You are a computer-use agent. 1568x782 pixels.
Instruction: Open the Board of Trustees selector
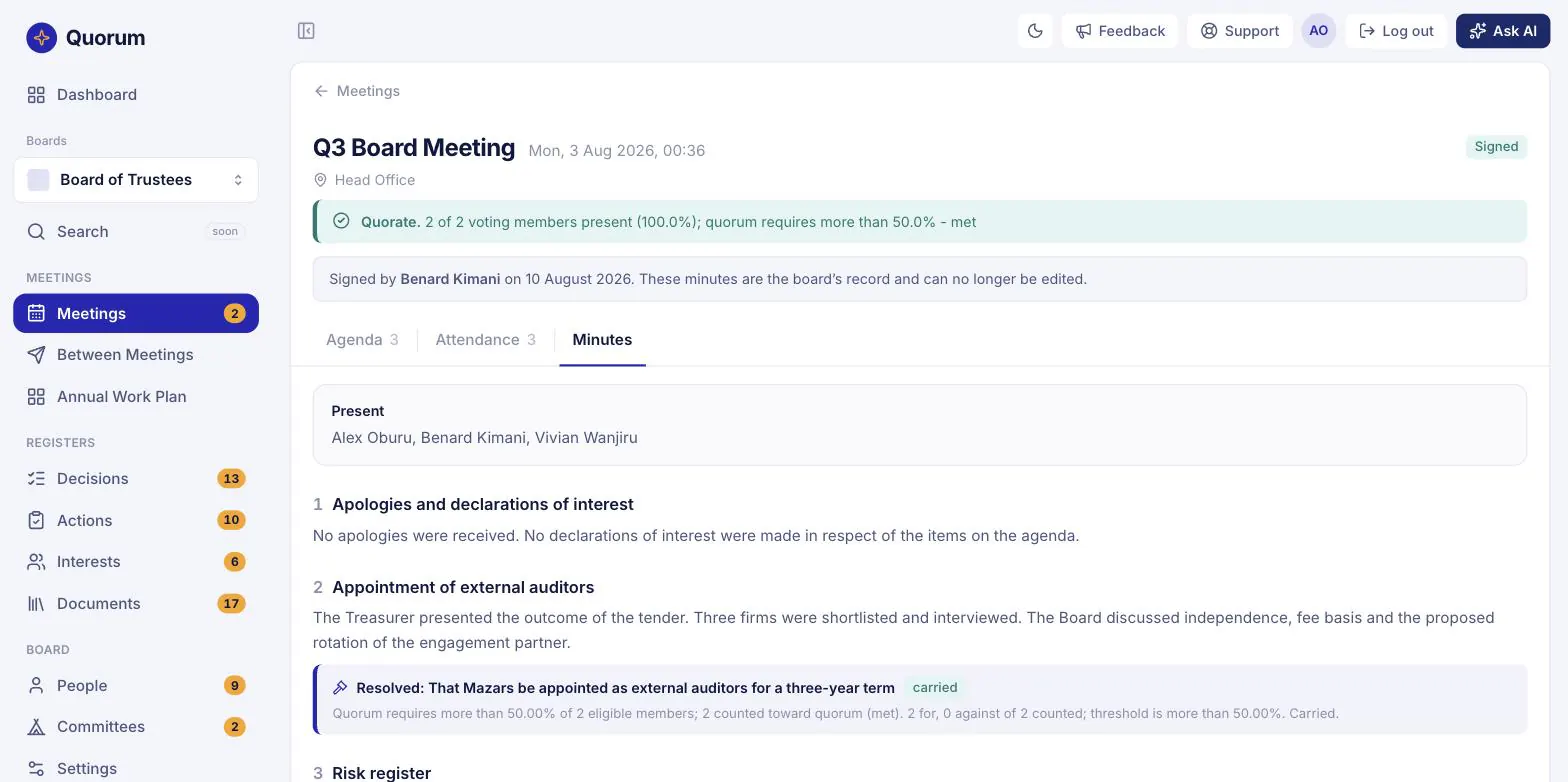pos(136,180)
